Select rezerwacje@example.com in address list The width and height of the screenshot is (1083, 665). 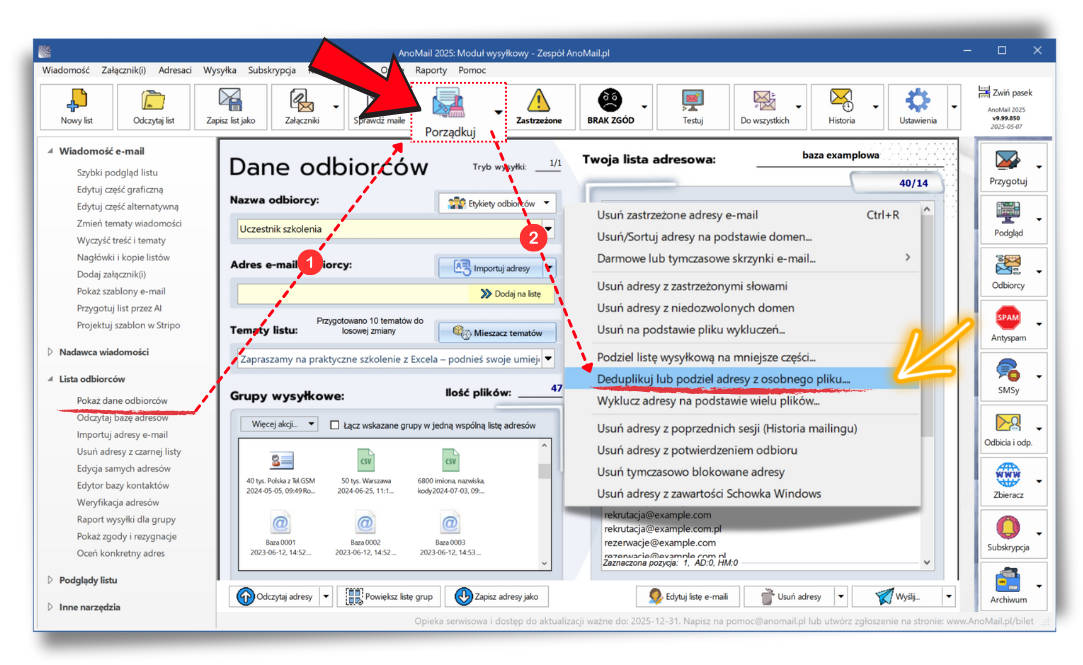point(660,543)
